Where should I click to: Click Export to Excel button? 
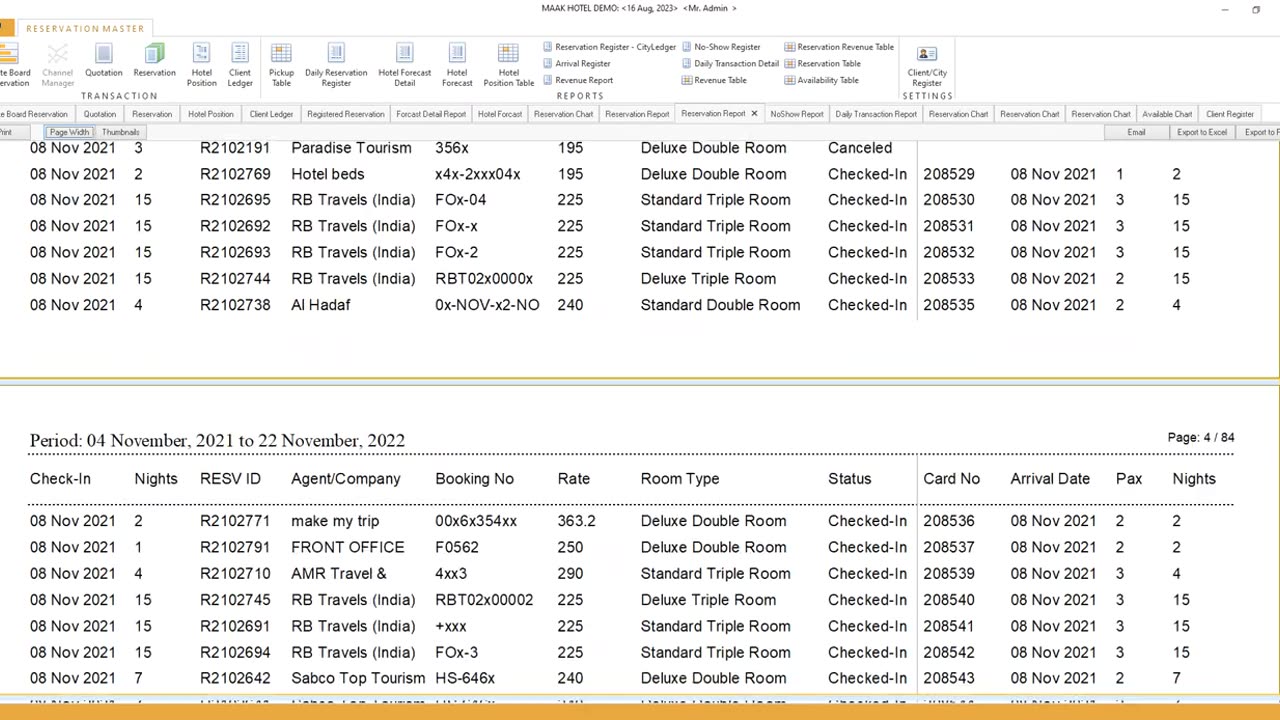point(1202,132)
